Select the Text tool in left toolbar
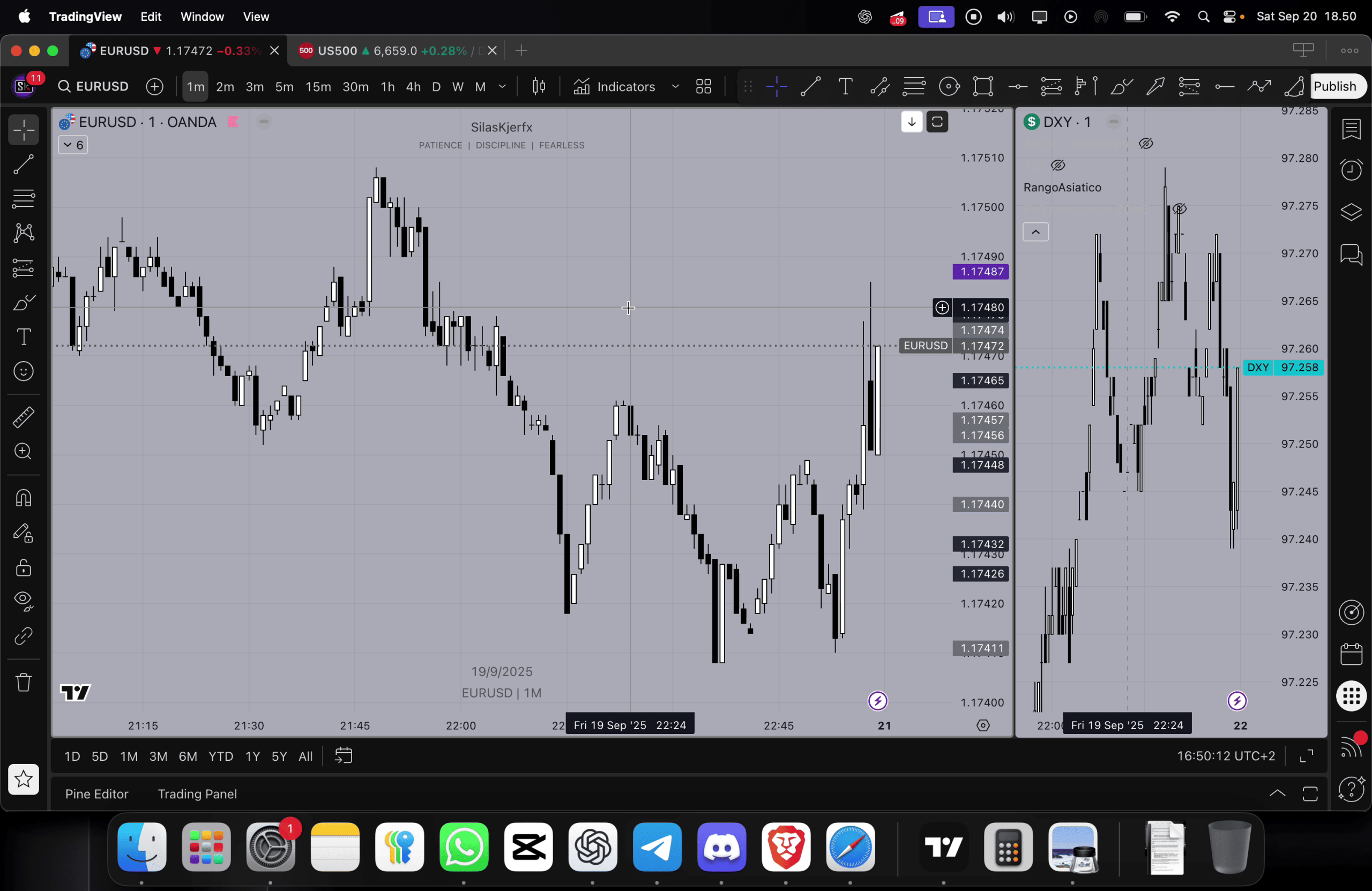The height and width of the screenshot is (891, 1372). pos(23,336)
